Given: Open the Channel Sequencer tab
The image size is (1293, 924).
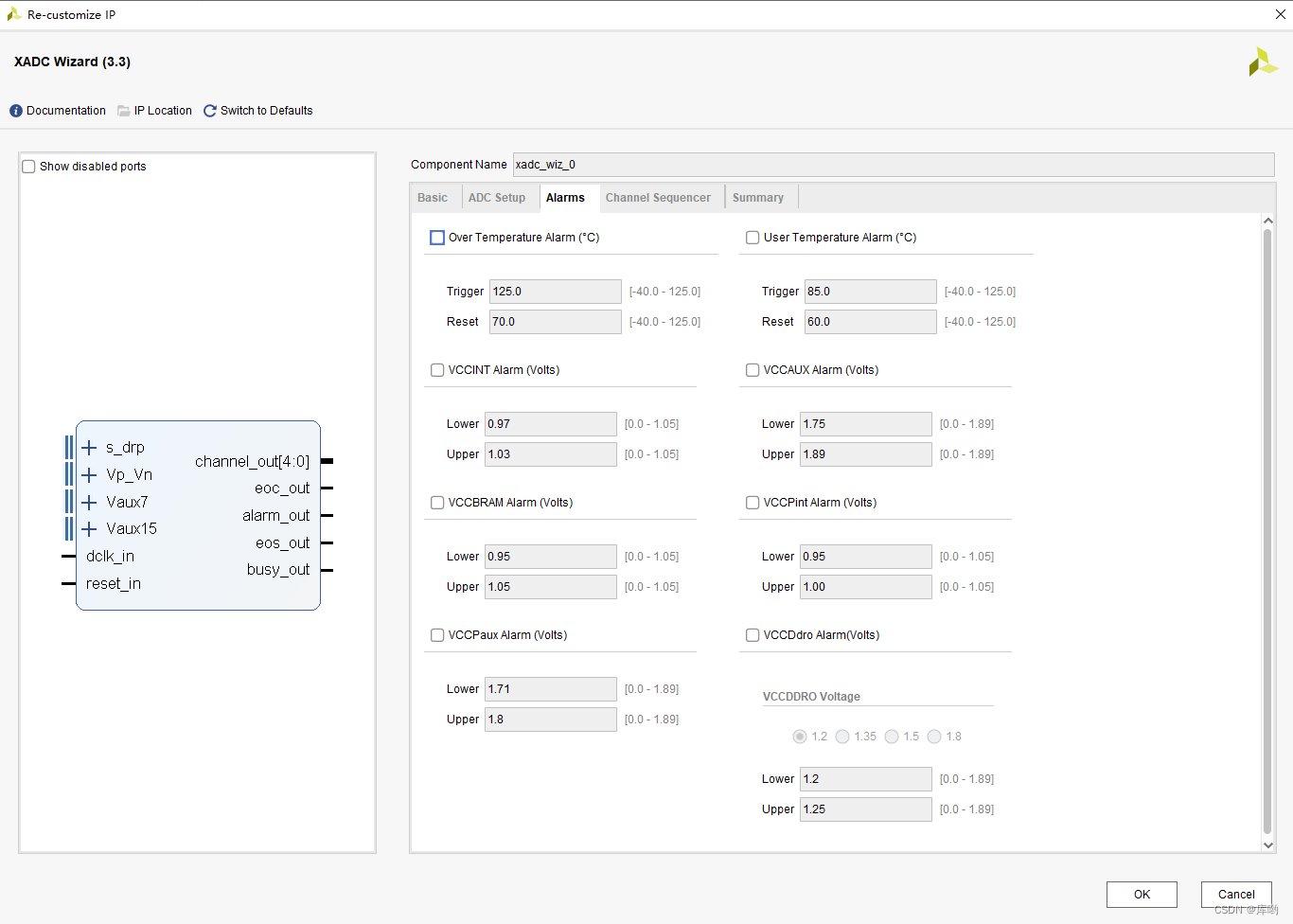Looking at the screenshot, I should (658, 198).
